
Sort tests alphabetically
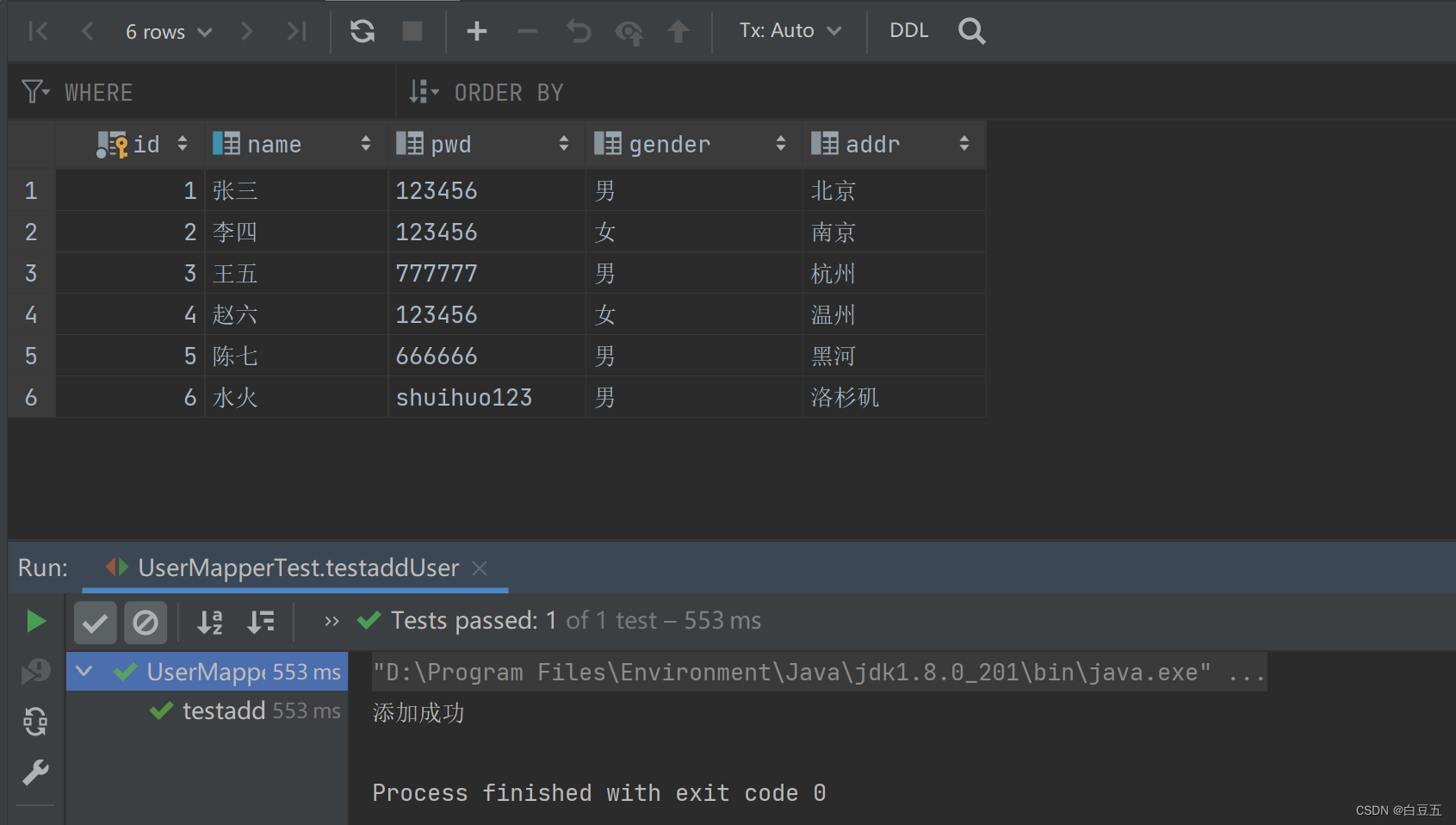(210, 622)
